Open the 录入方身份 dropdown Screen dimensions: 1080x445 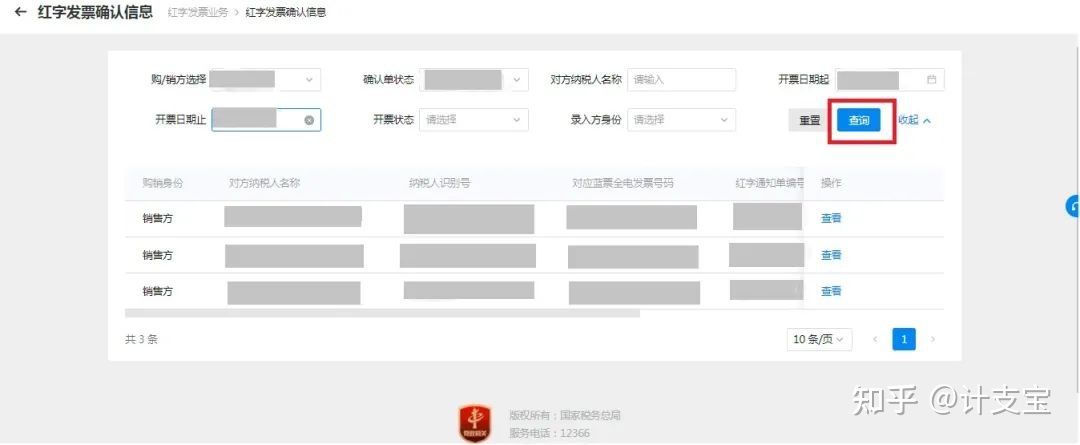pos(681,120)
